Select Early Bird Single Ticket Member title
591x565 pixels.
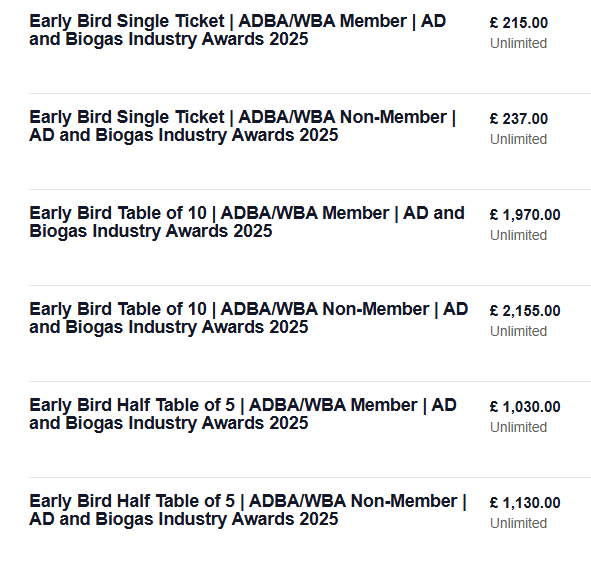click(x=237, y=30)
